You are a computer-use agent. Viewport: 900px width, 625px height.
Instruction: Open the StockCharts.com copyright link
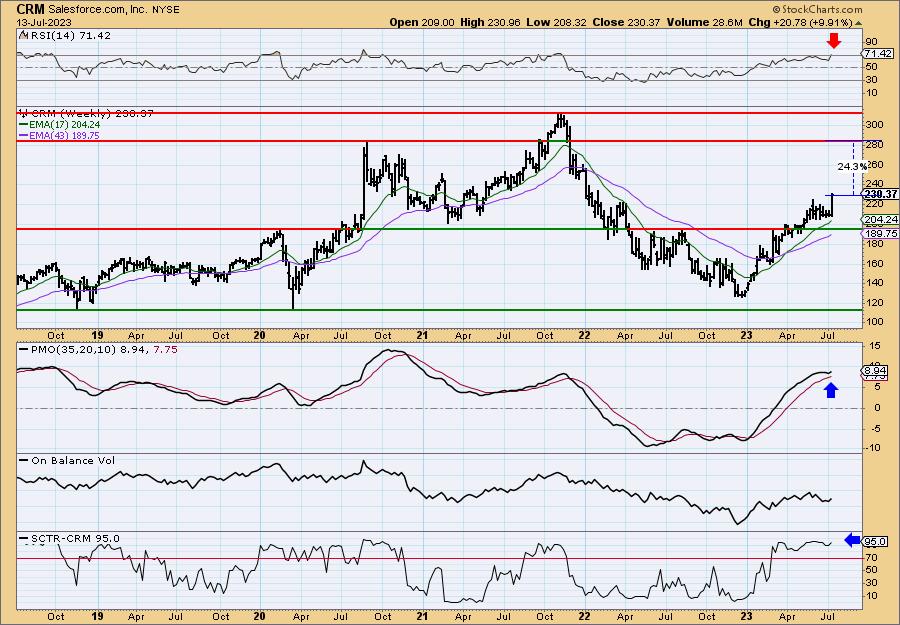[x=817, y=9]
